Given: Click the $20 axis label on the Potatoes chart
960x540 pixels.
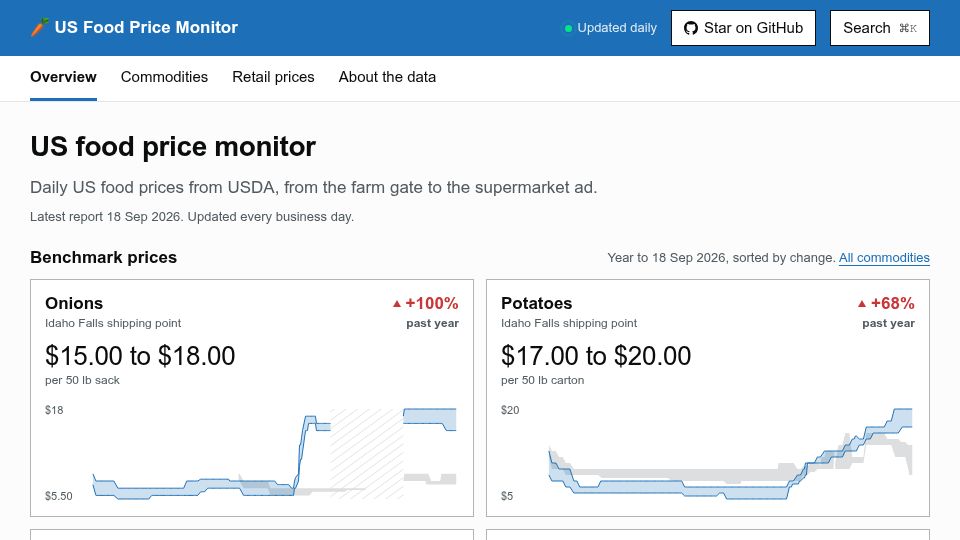Looking at the screenshot, I should [x=510, y=410].
